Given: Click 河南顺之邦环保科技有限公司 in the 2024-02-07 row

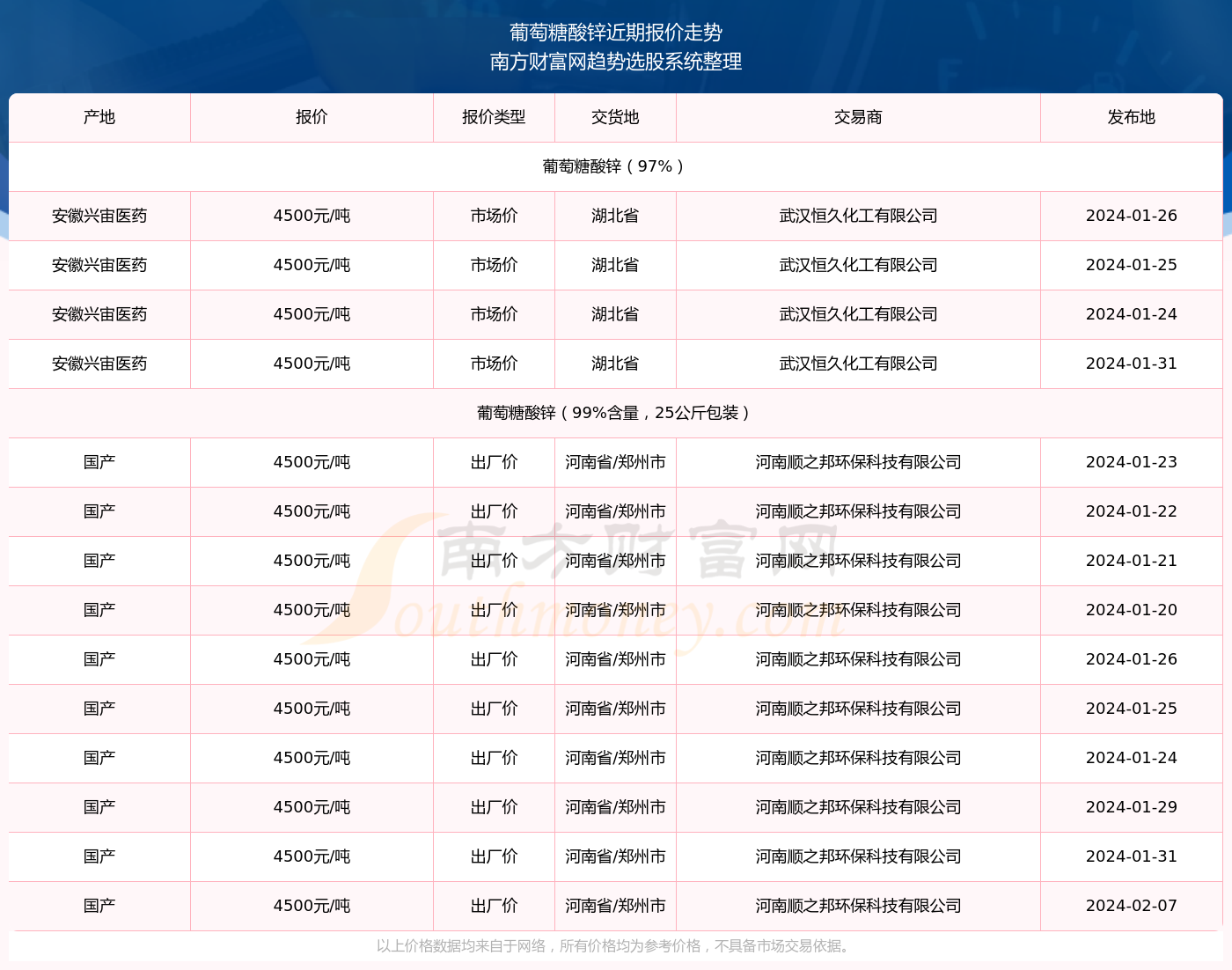Looking at the screenshot, I should [858, 906].
